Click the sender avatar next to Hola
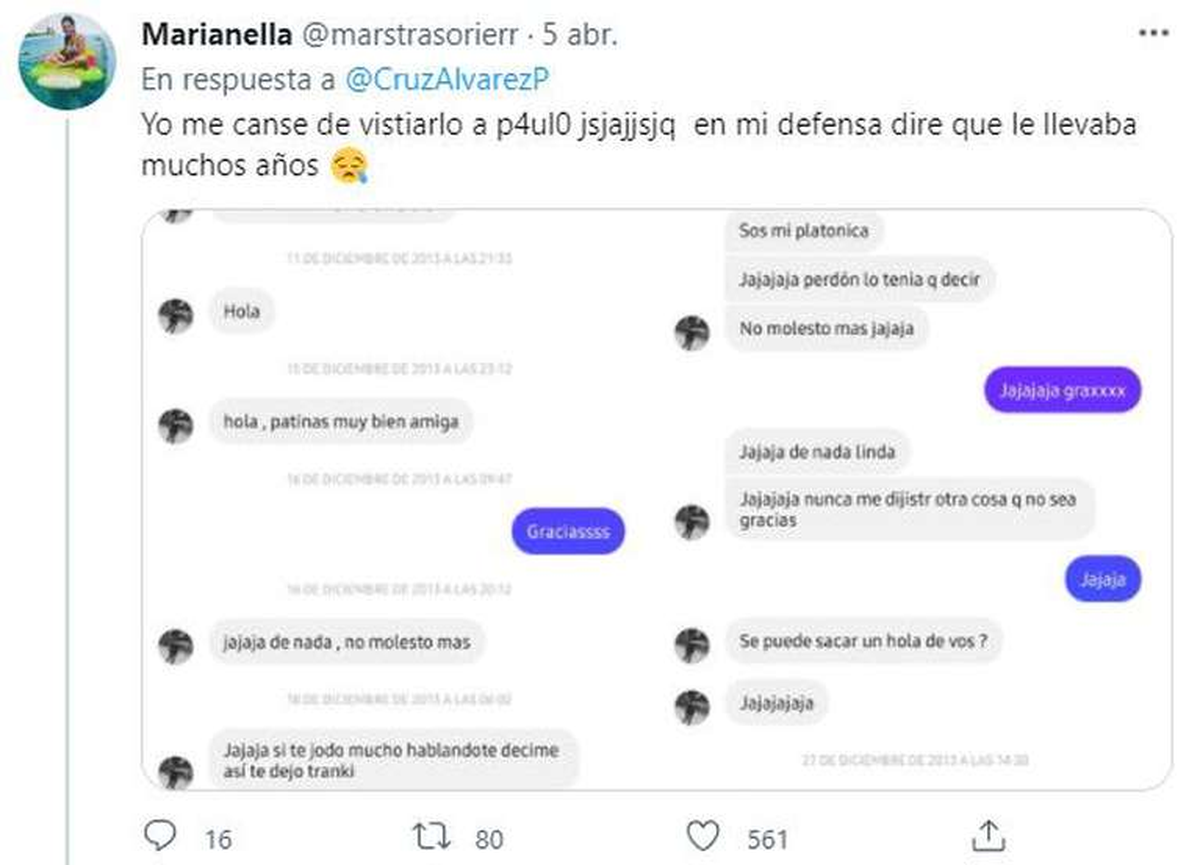The width and height of the screenshot is (1200, 865). 175,316
